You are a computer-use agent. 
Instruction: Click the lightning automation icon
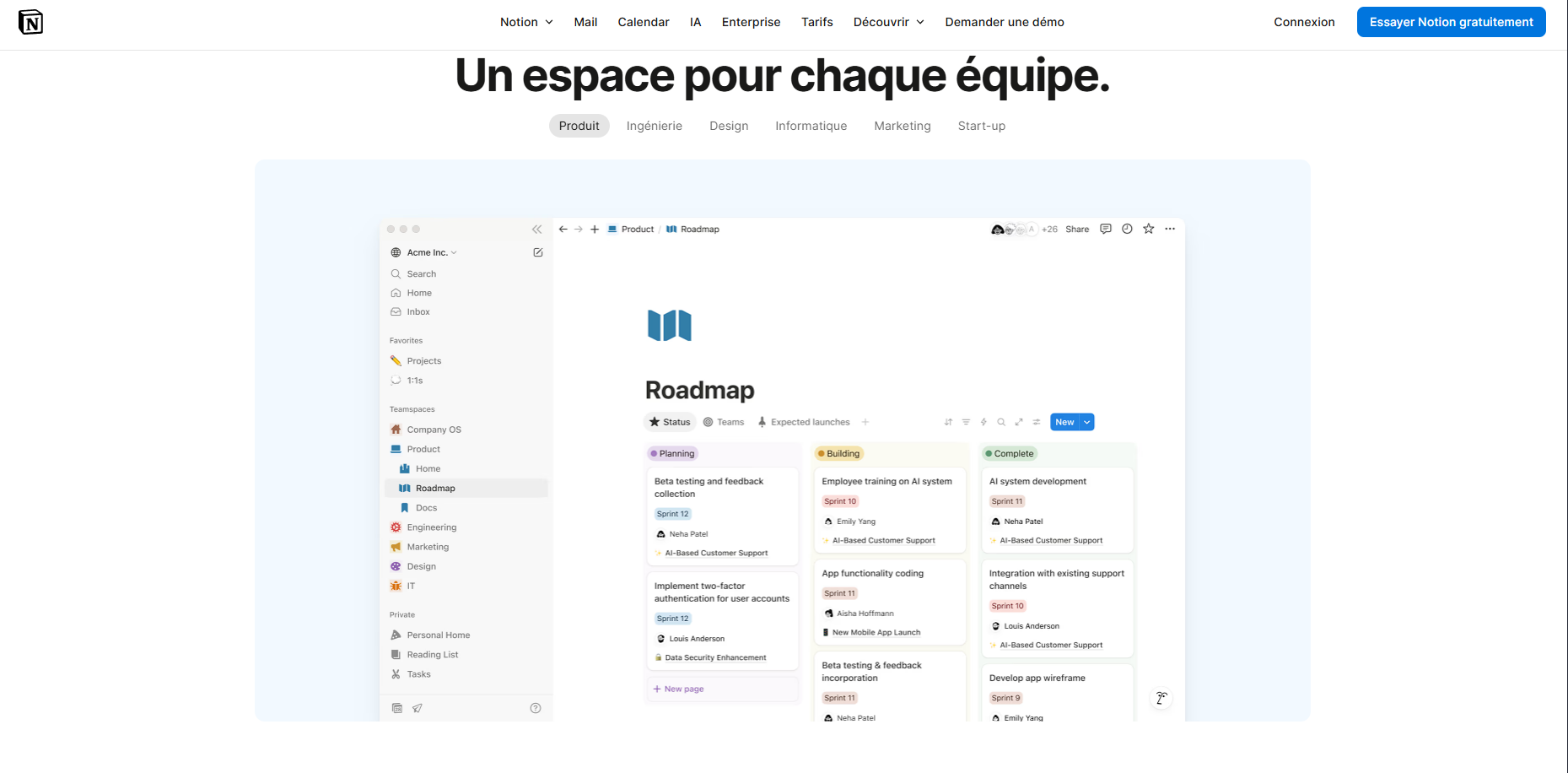tap(983, 422)
